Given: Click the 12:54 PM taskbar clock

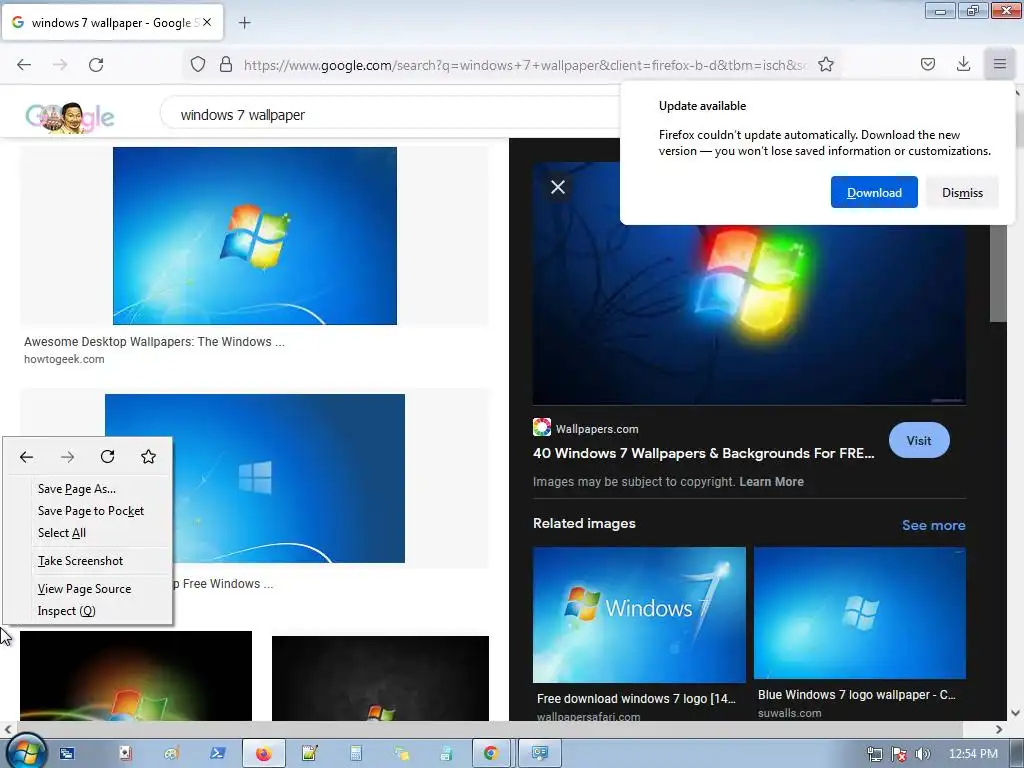Looking at the screenshot, I should click(x=973, y=754).
